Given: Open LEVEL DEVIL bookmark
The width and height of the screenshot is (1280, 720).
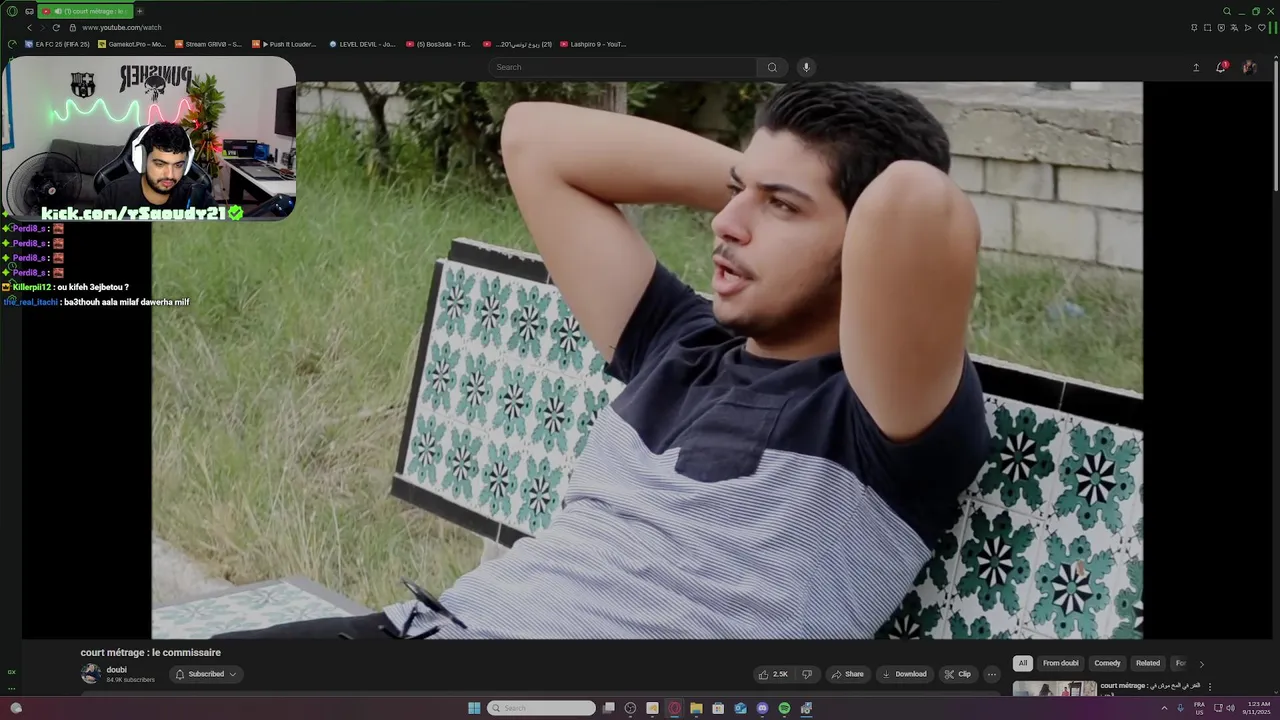Looking at the screenshot, I should (x=362, y=44).
